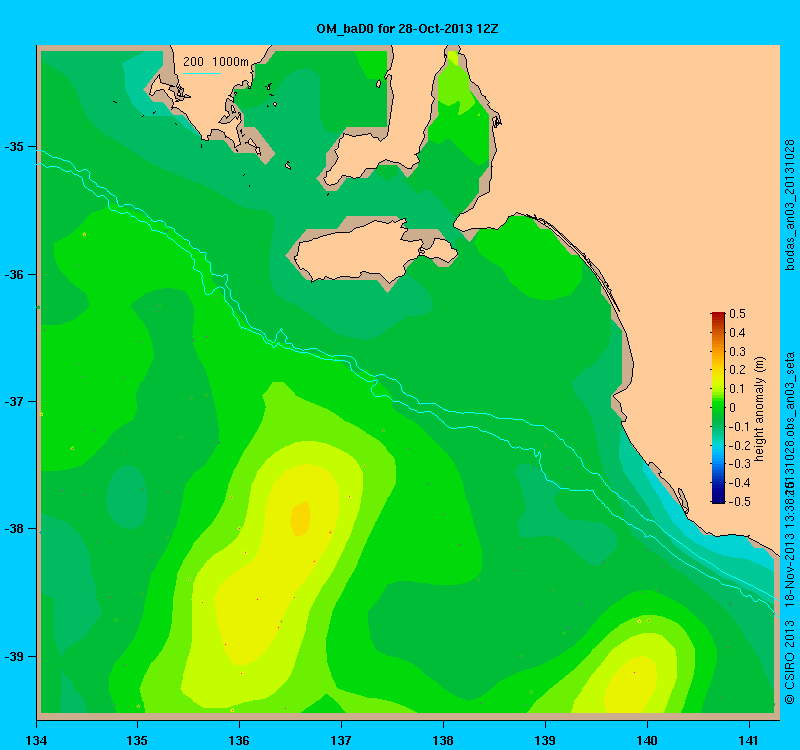Click the '0.4' color bar label
This screenshot has width=800, height=750.
737,333
